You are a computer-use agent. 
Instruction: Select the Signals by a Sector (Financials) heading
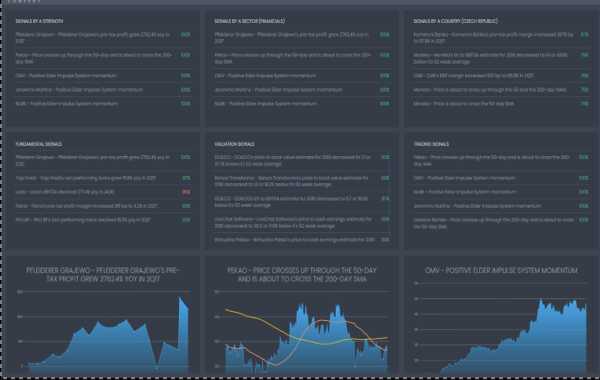pos(249,21)
